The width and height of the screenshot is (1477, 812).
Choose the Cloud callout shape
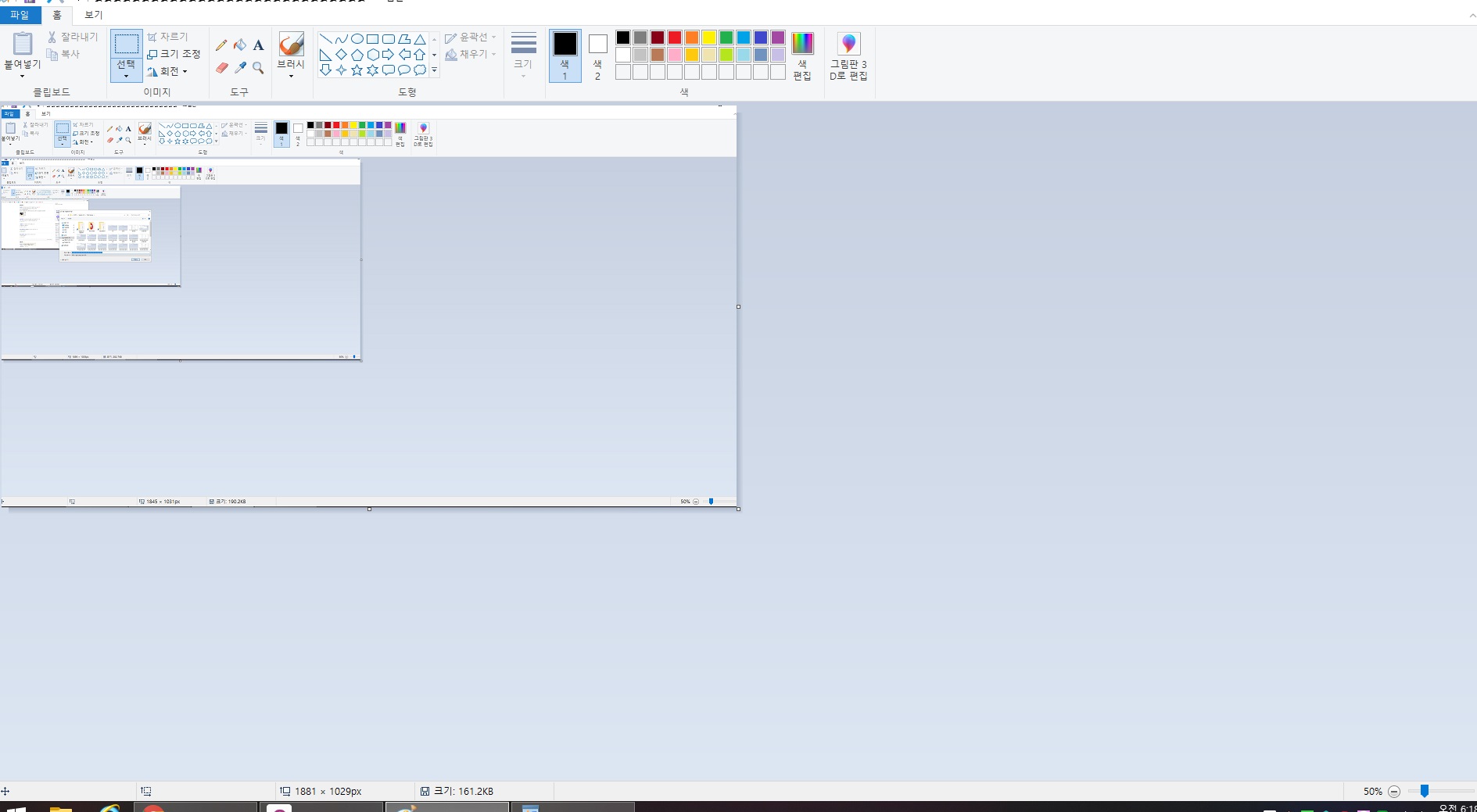[420, 70]
